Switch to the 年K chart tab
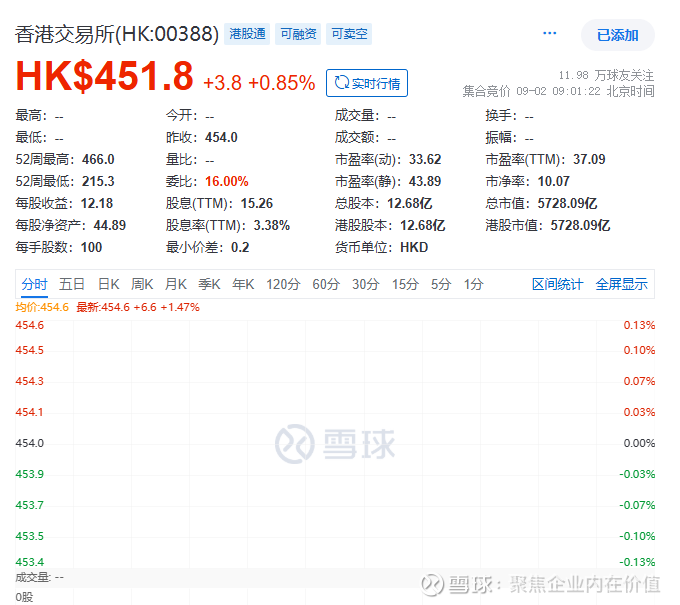The height and width of the screenshot is (605, 680). click(243, 285)
